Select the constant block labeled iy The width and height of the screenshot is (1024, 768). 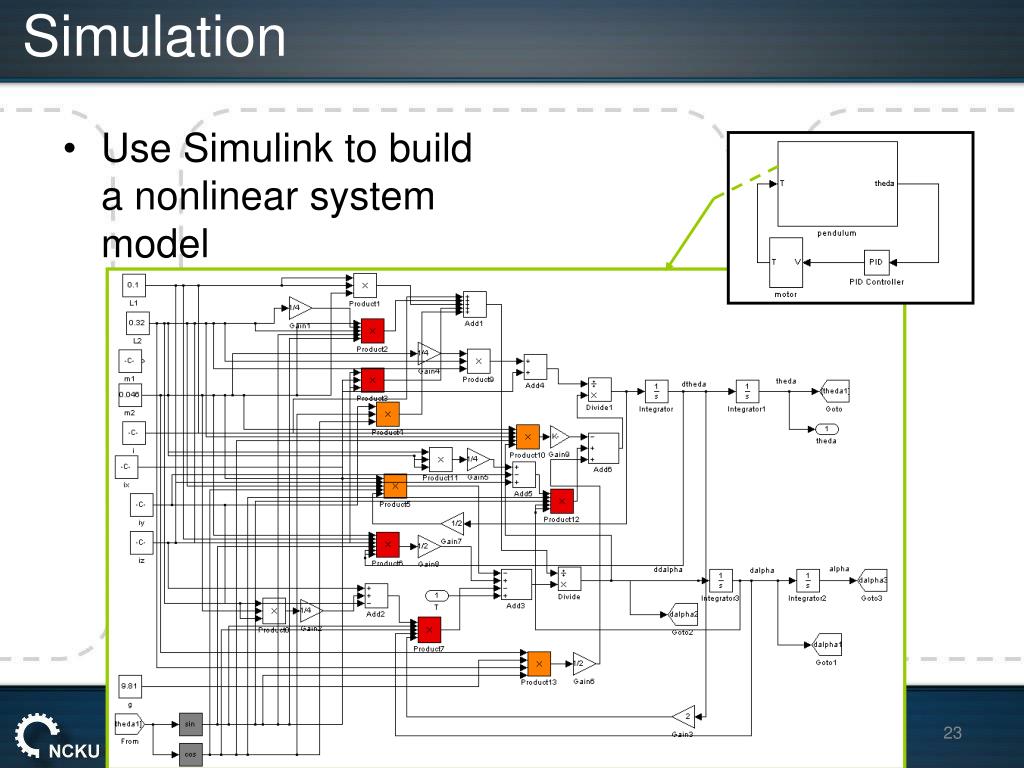(x=141, y=505)
